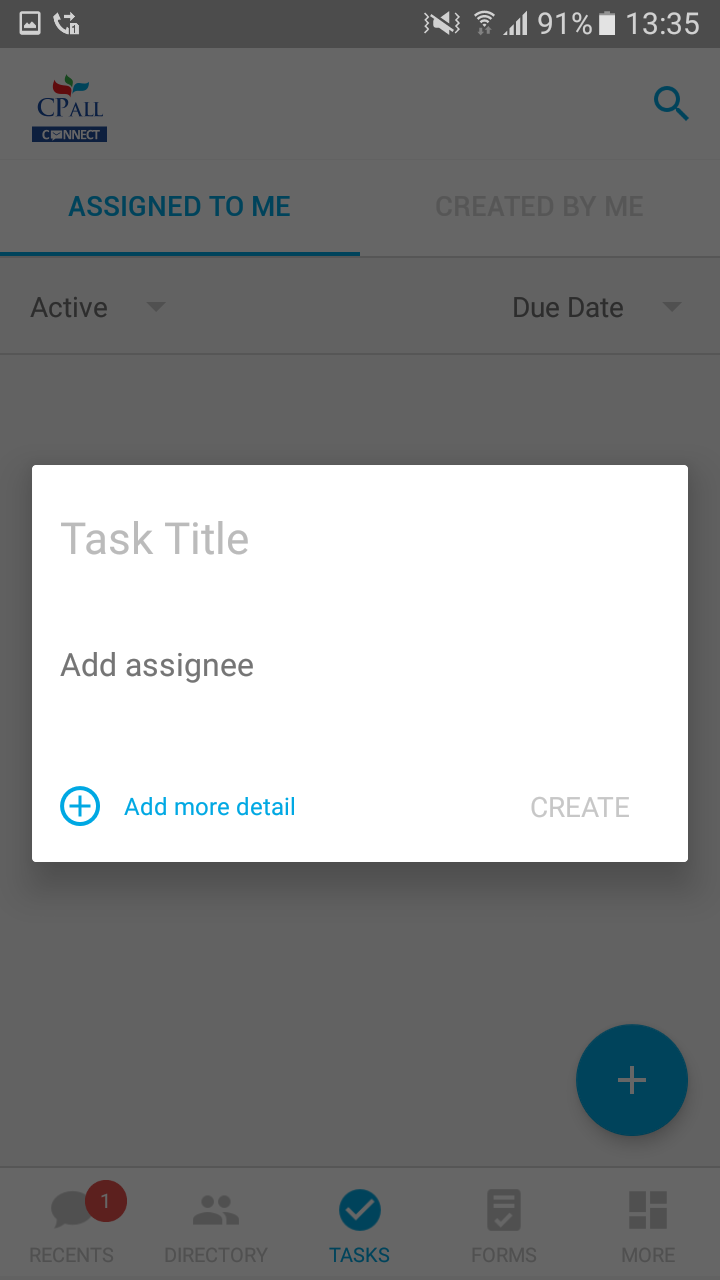Tap the battery indicator in status bar

(607, 24)
